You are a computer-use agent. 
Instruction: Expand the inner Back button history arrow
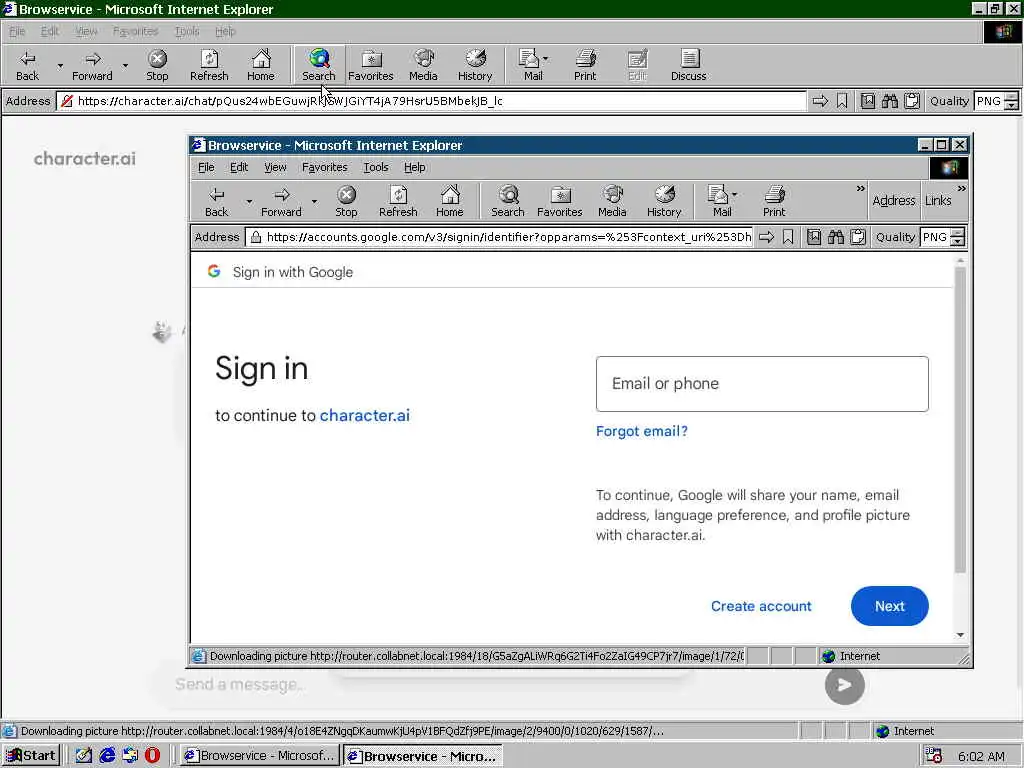(249, 201)
